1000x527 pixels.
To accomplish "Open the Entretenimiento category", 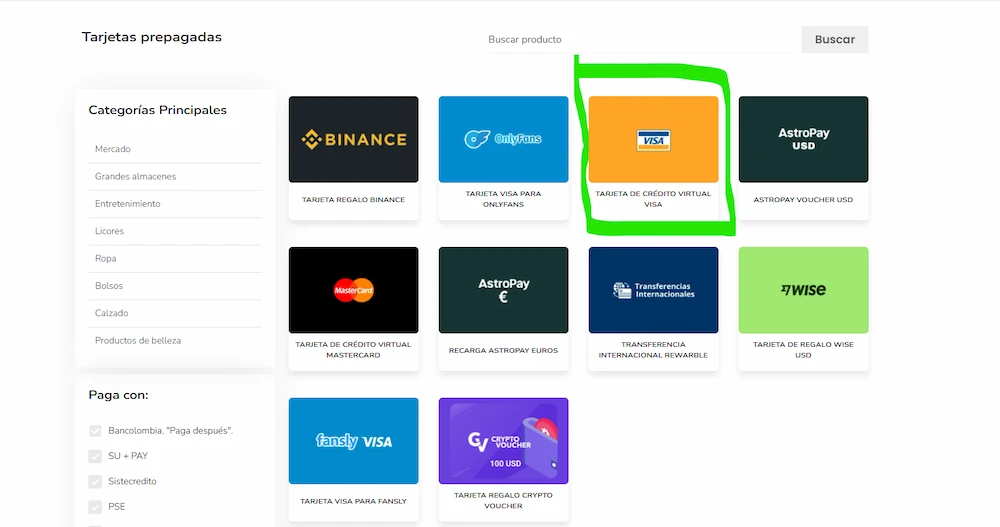I will (128, 204).
